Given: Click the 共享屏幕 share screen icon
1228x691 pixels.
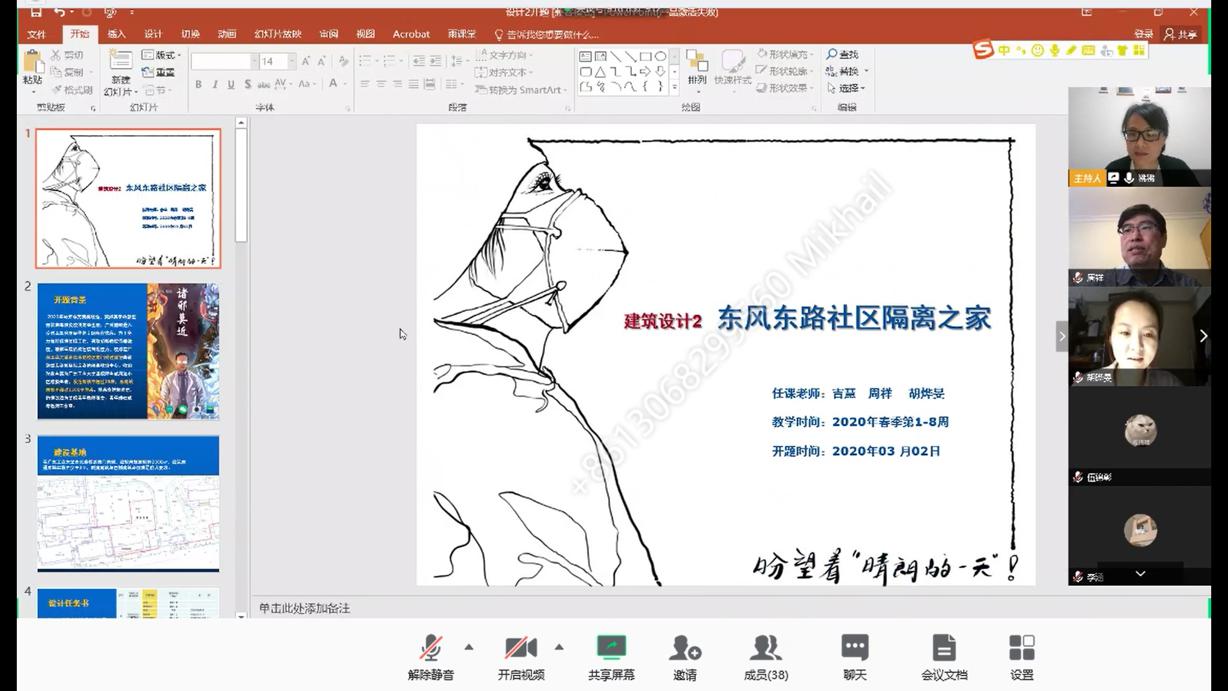Looking at the screenshot, I should pos(611,648).
